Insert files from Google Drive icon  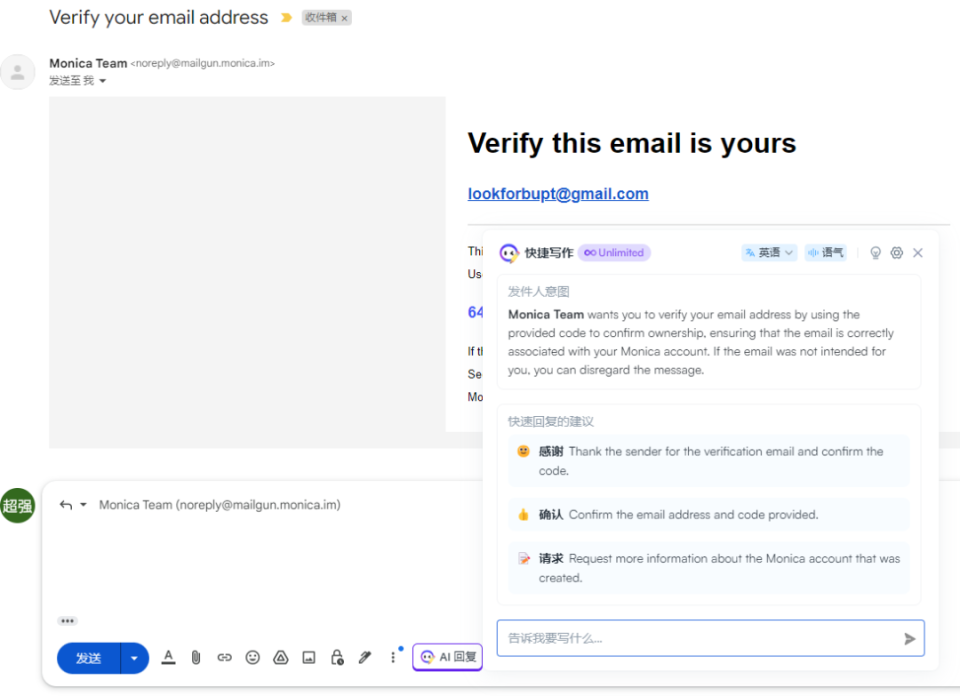coord(280,657)
